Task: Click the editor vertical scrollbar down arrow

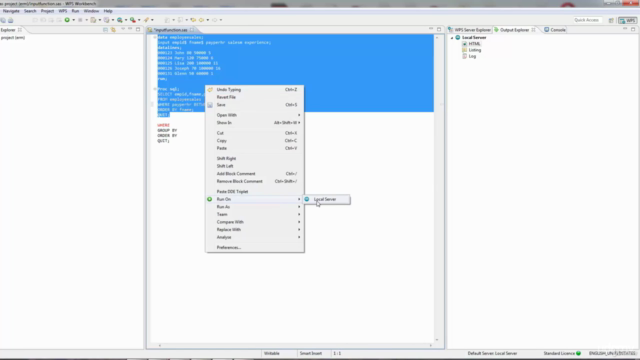Action: coord(437,340)
